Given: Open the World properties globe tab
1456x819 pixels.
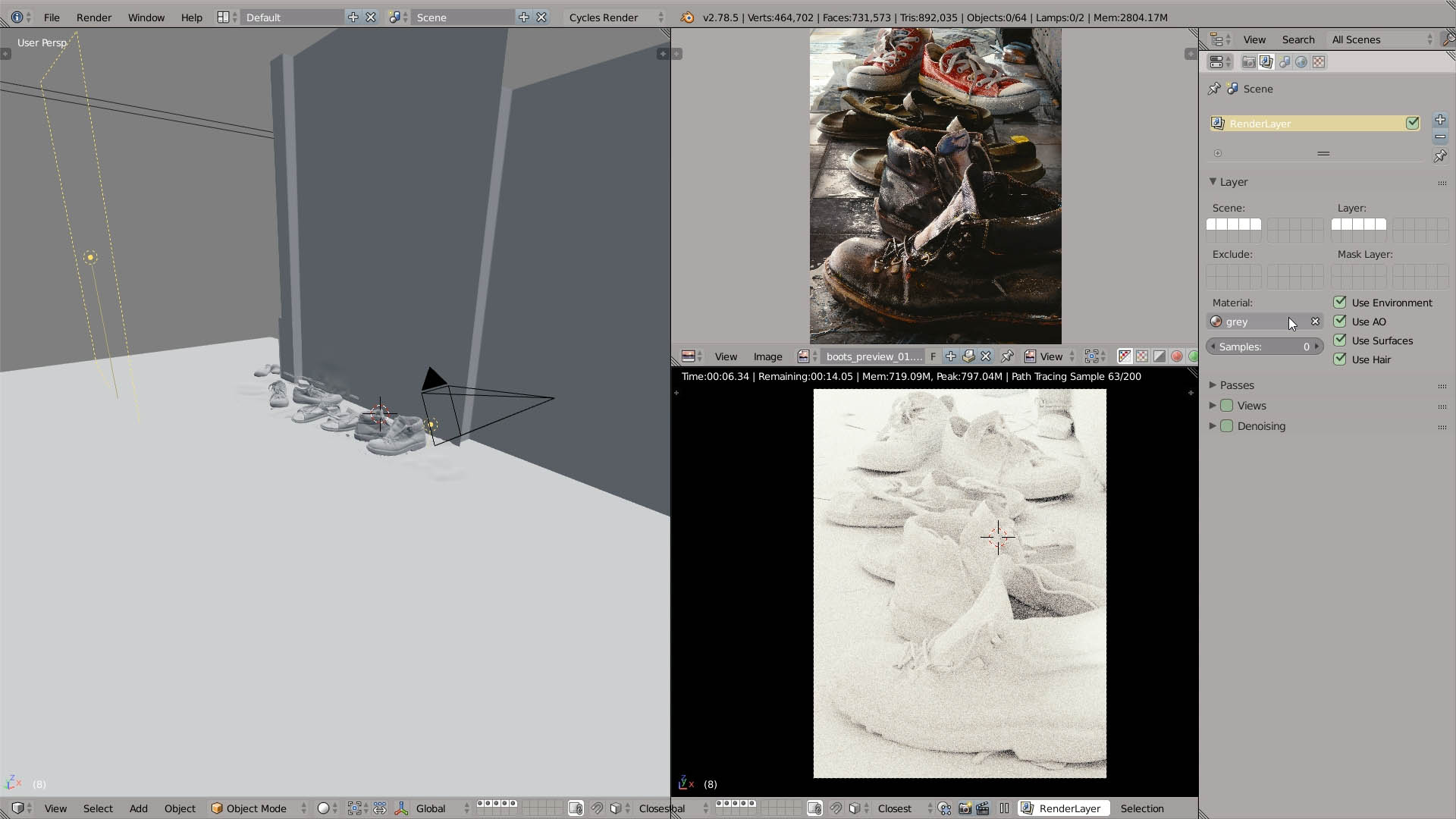Looking at the screenshot, I should pos(1301,62).
